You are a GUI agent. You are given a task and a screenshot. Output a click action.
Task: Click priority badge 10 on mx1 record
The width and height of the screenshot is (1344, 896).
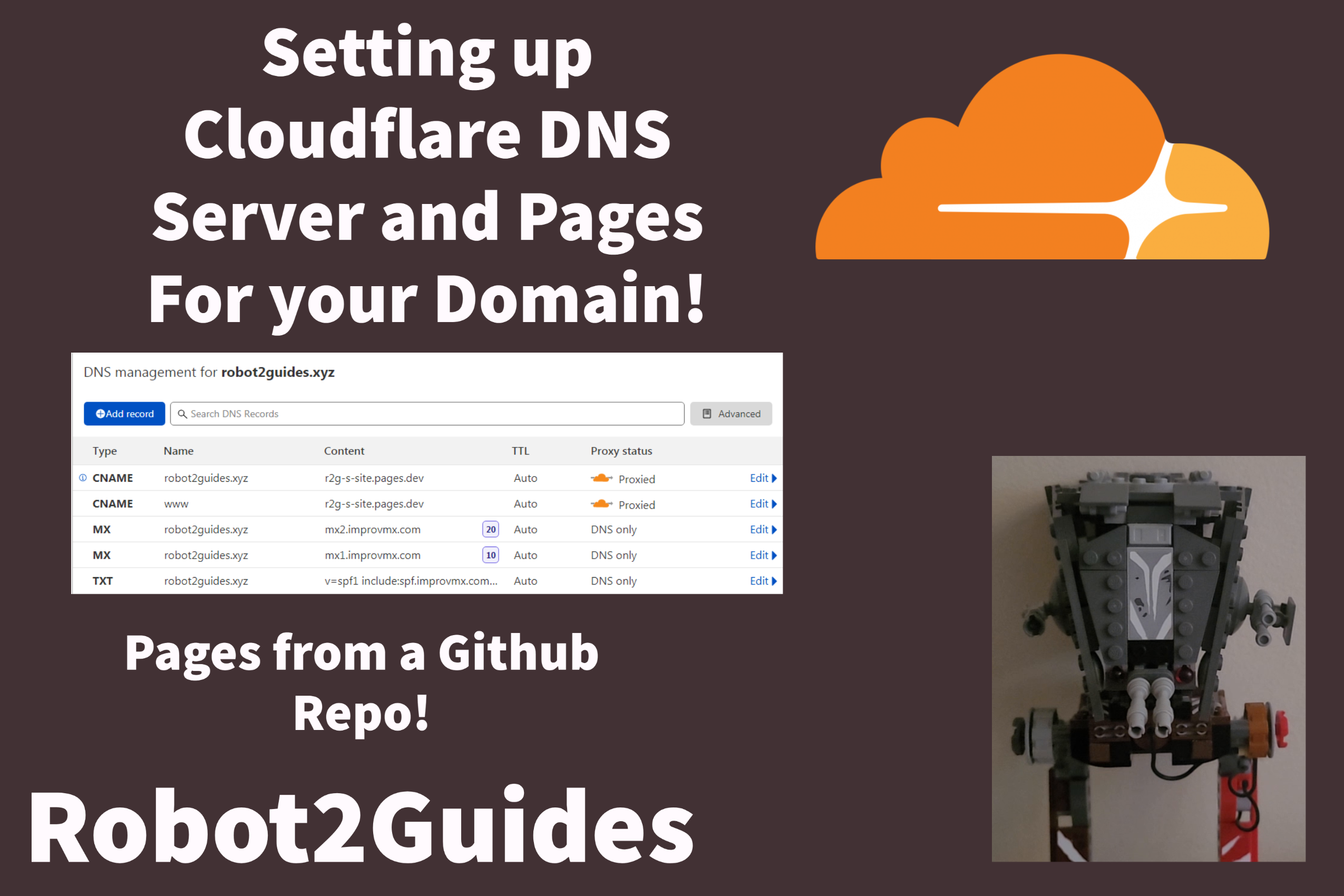490,555
